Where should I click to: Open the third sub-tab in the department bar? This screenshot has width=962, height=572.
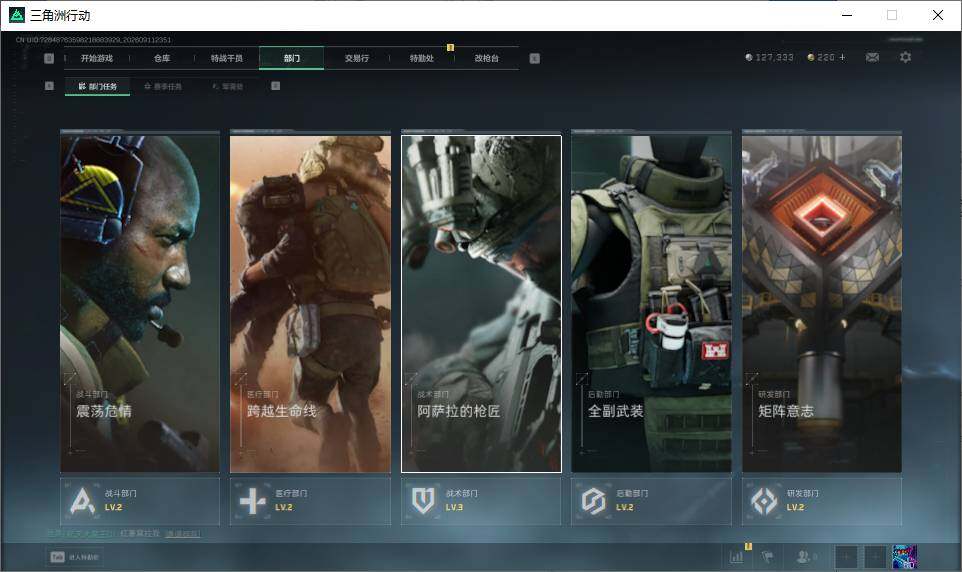click(x=228, y=87)
